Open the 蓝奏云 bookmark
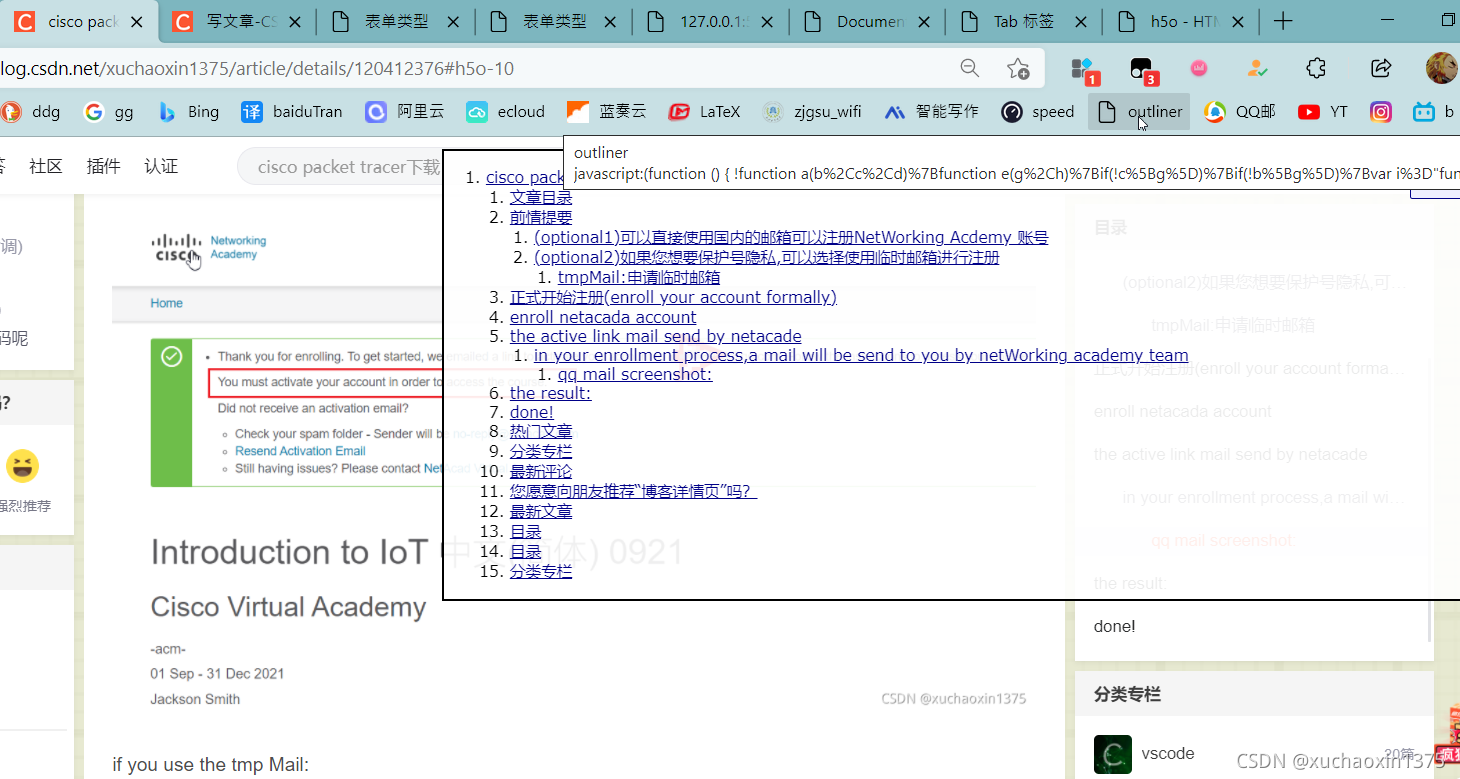The image size is (1460, 779). coord(607,112)
